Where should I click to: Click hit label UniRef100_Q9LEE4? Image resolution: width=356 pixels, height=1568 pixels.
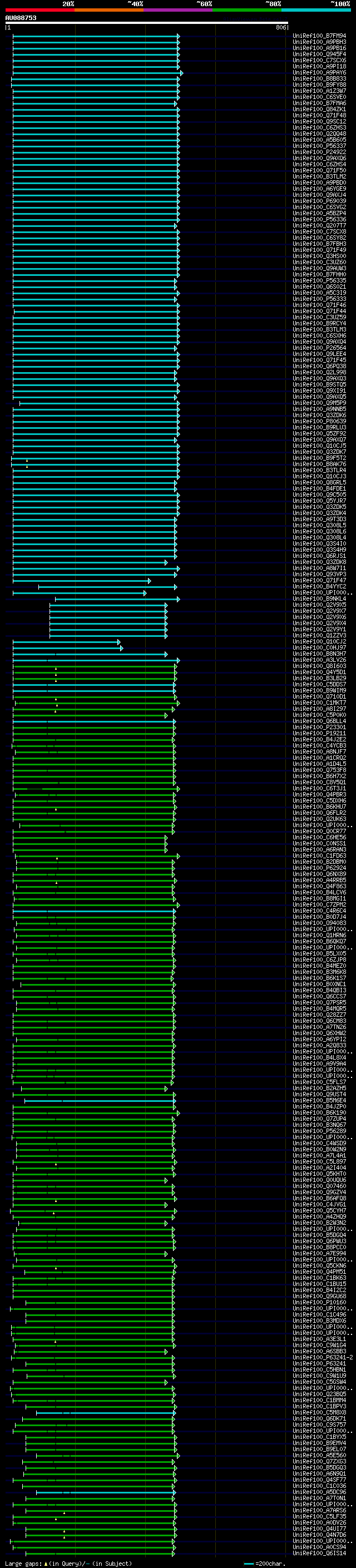[x=319, y=354]
